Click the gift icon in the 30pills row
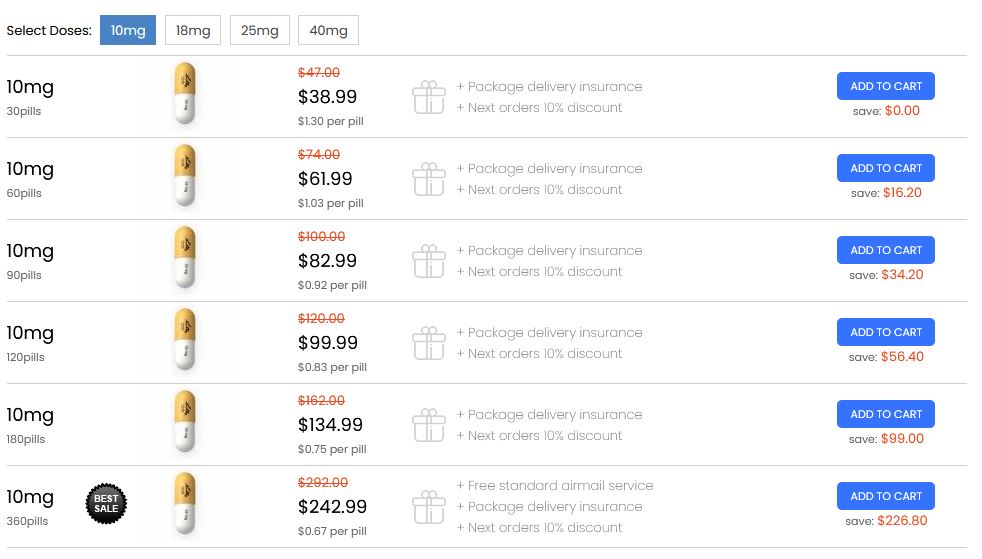982x559 pixels. [x=429, y=97]
